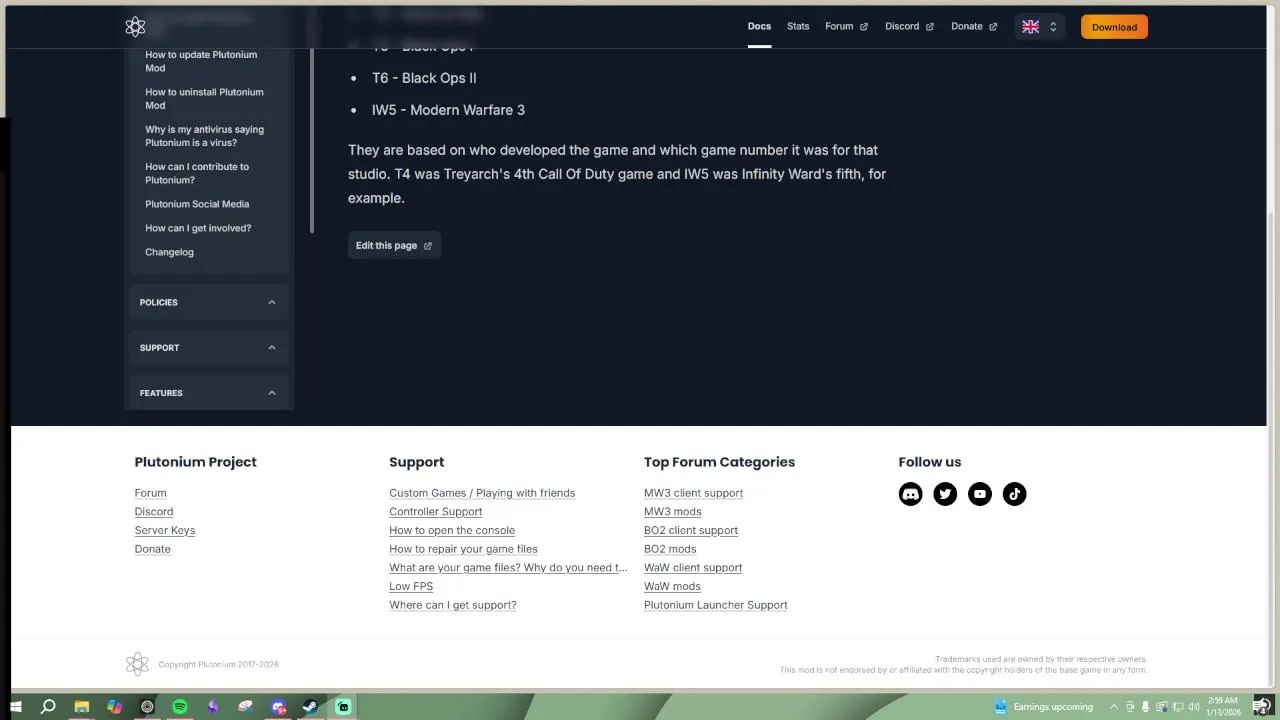Image resolution: width=1280 pixels, height=720 pixels.
Task: Open notification center icon in taskbar
Action: coord(1261,707)
